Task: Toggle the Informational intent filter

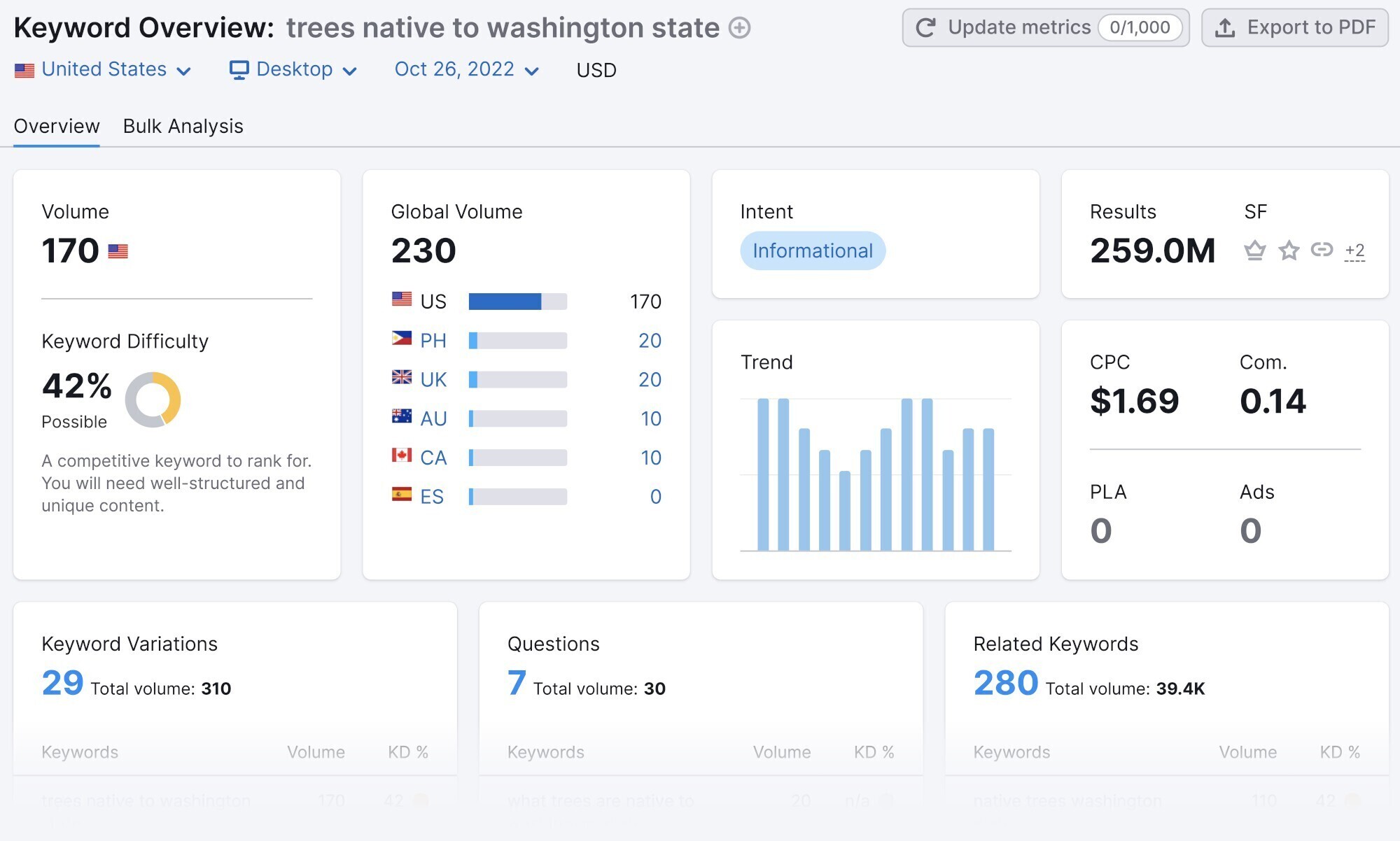Action: tap(811, 249)
